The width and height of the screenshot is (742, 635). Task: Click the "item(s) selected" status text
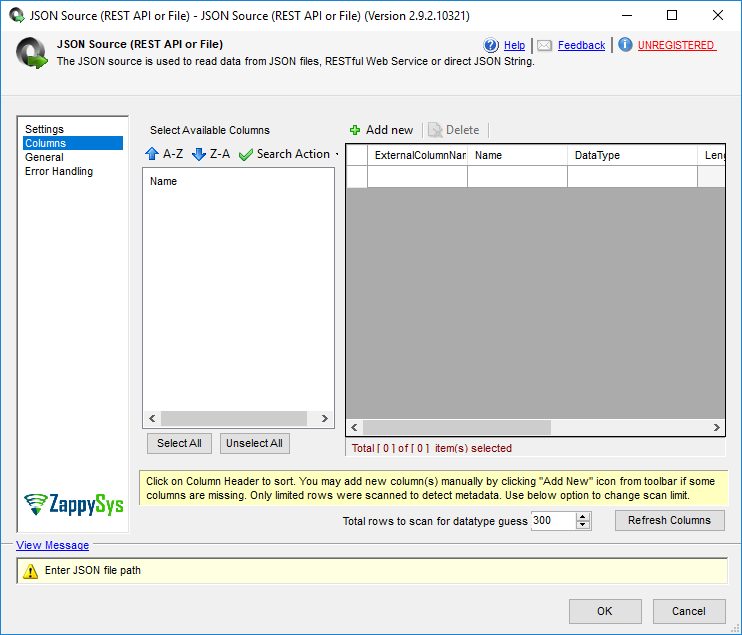pos(473,448)
